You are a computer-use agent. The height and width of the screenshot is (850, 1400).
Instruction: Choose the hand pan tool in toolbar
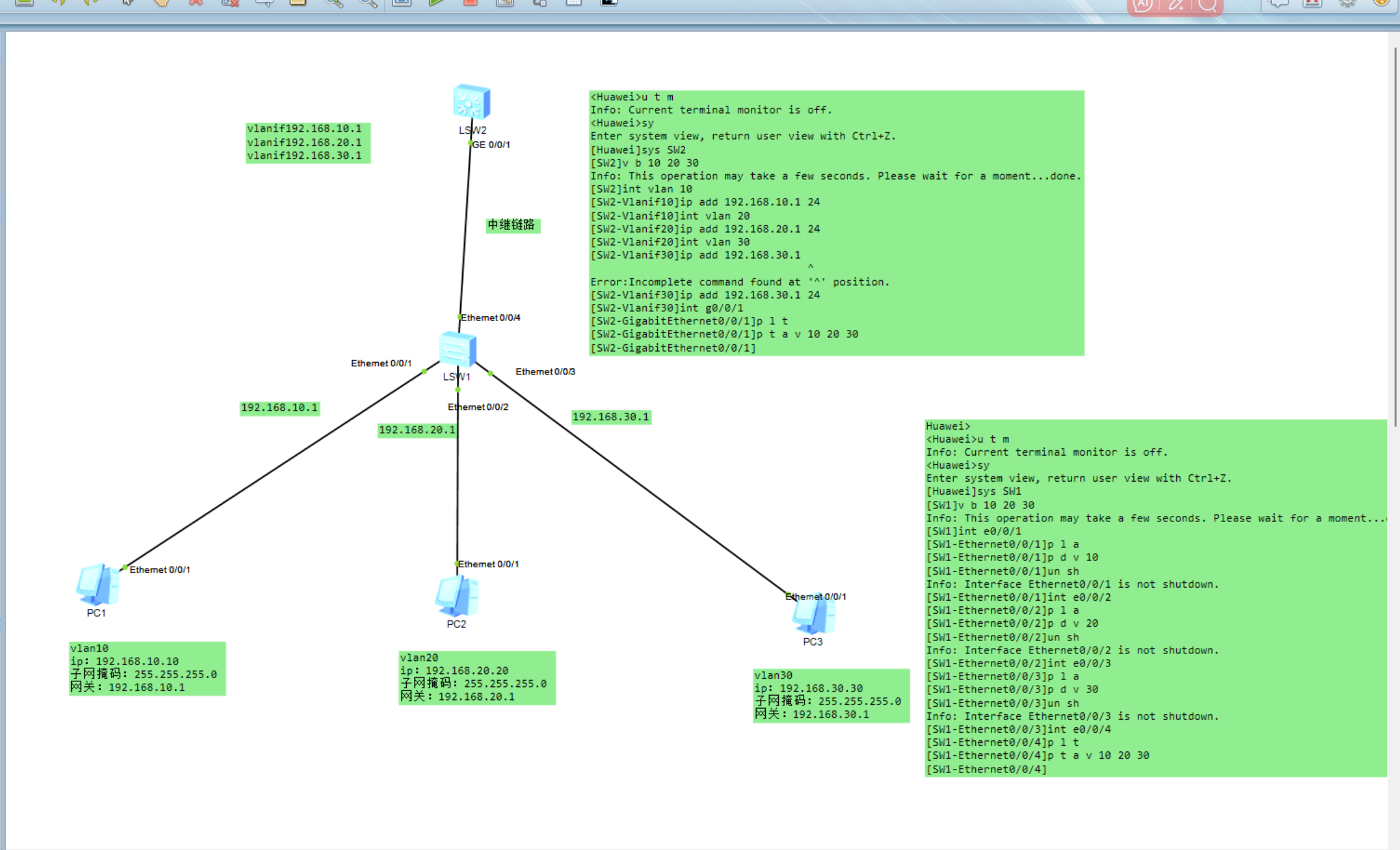click(162, 3)
